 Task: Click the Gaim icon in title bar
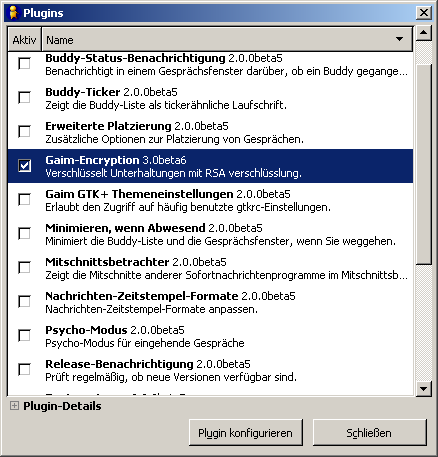pyautogui.click(x=13, y=13)
